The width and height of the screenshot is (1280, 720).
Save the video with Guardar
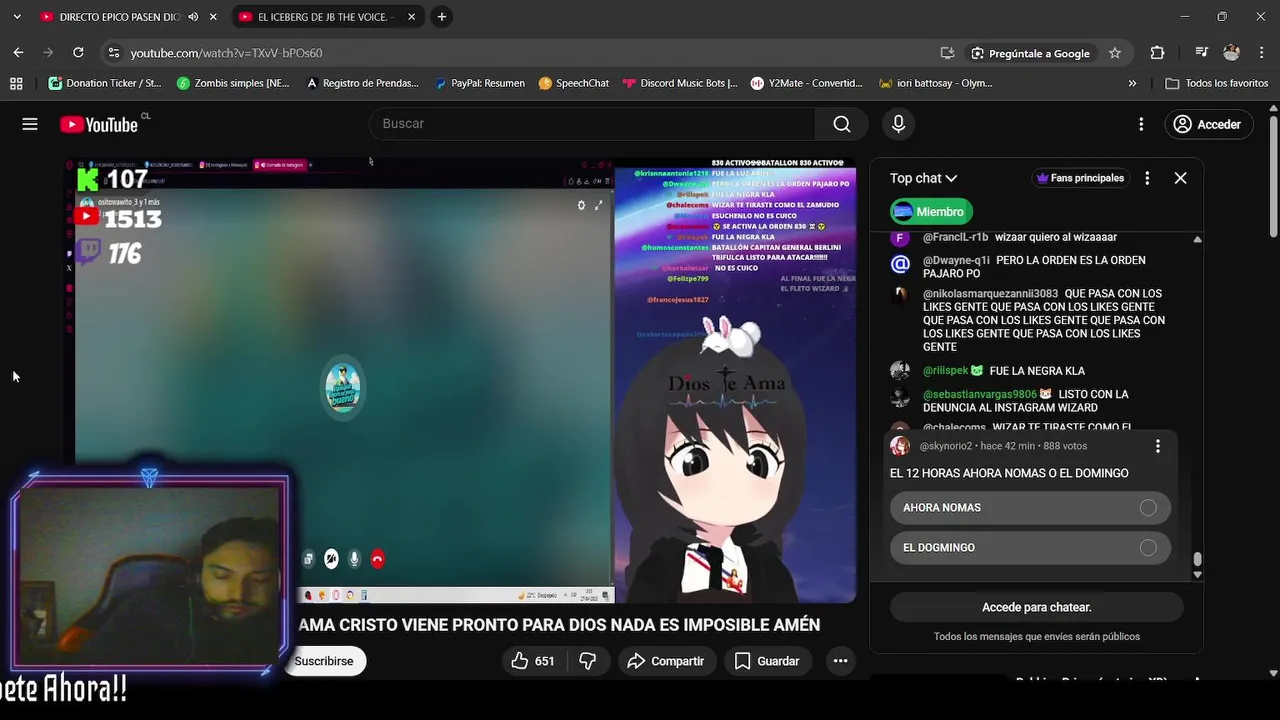pyautogui.click(x=767, y=661)
